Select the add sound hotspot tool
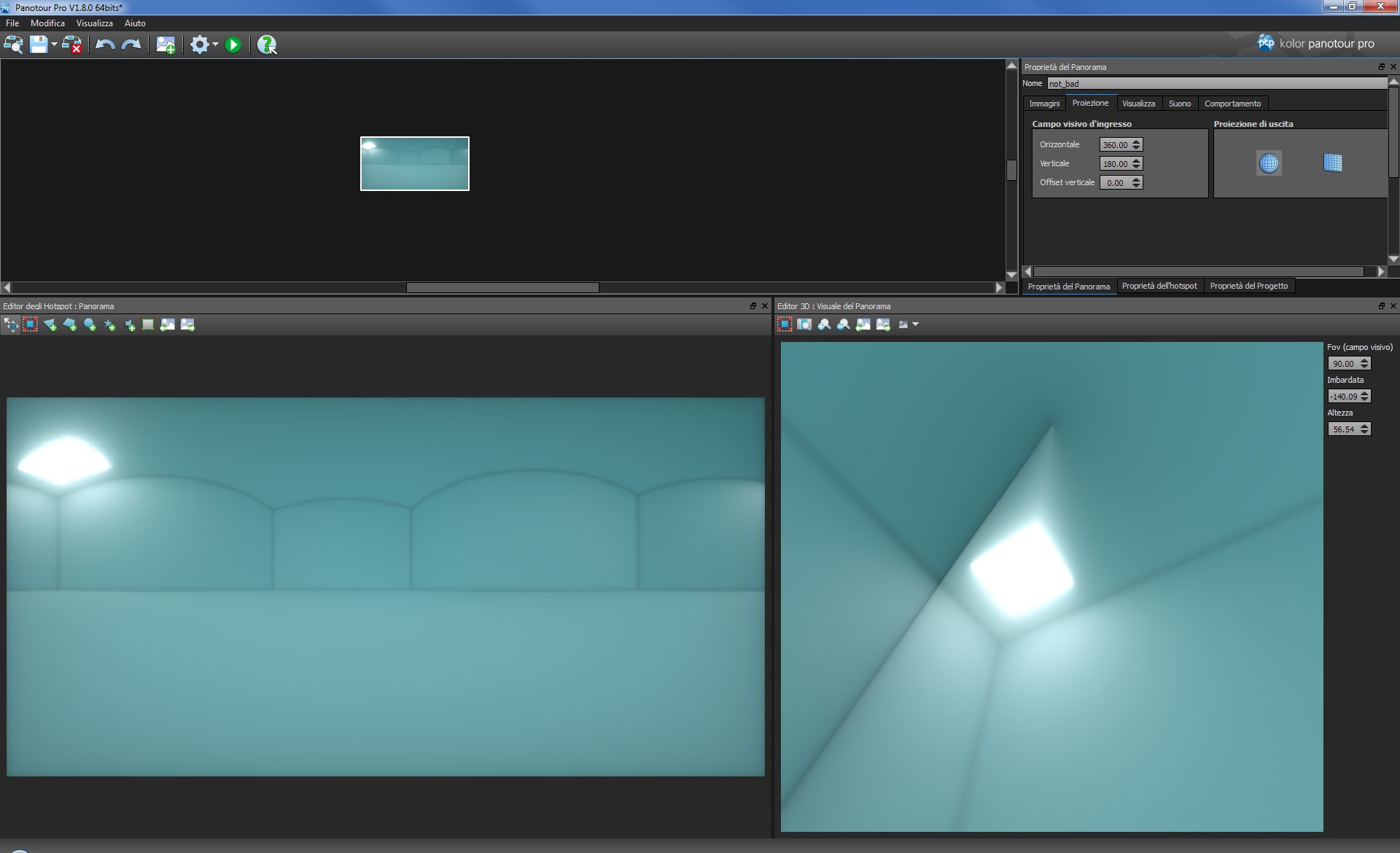1400x853 pixels. pyautogui.click(x=130, y=325)
